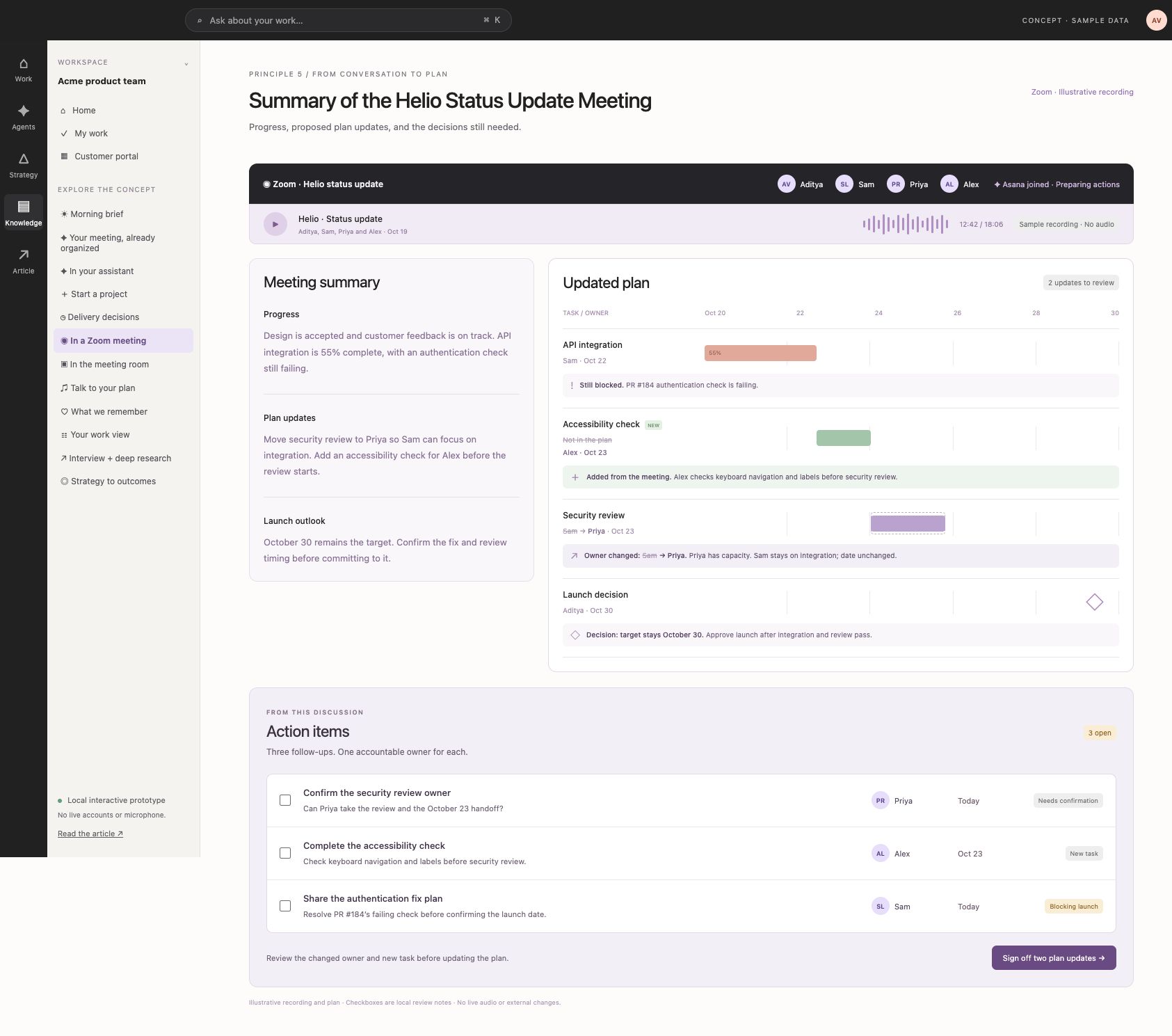Click Sam's SL avatar in action items
The image size is (1172, 1036).
[x=881, y=907]
